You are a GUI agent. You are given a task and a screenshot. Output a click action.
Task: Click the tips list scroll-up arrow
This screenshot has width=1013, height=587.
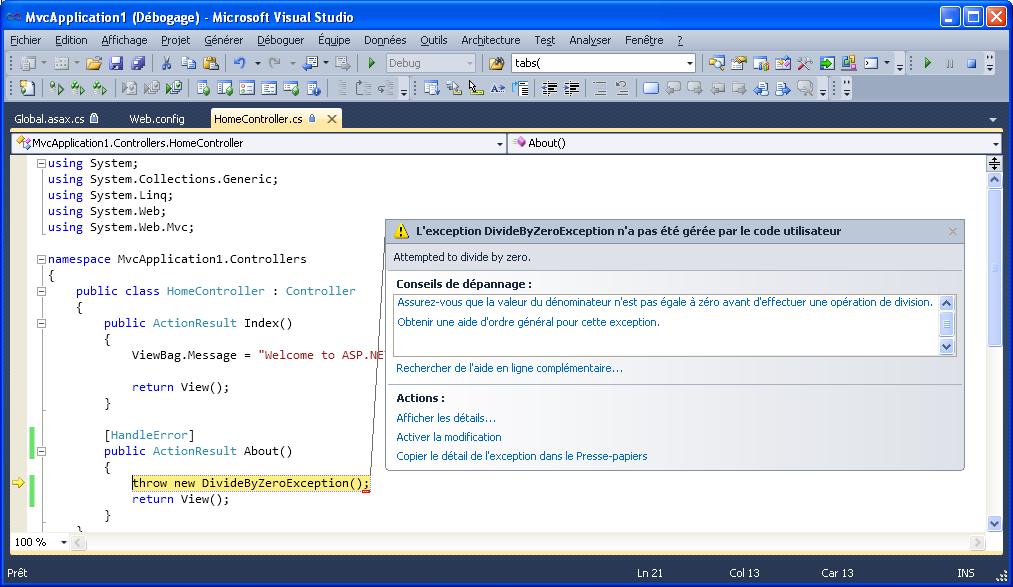click(946, 303)
